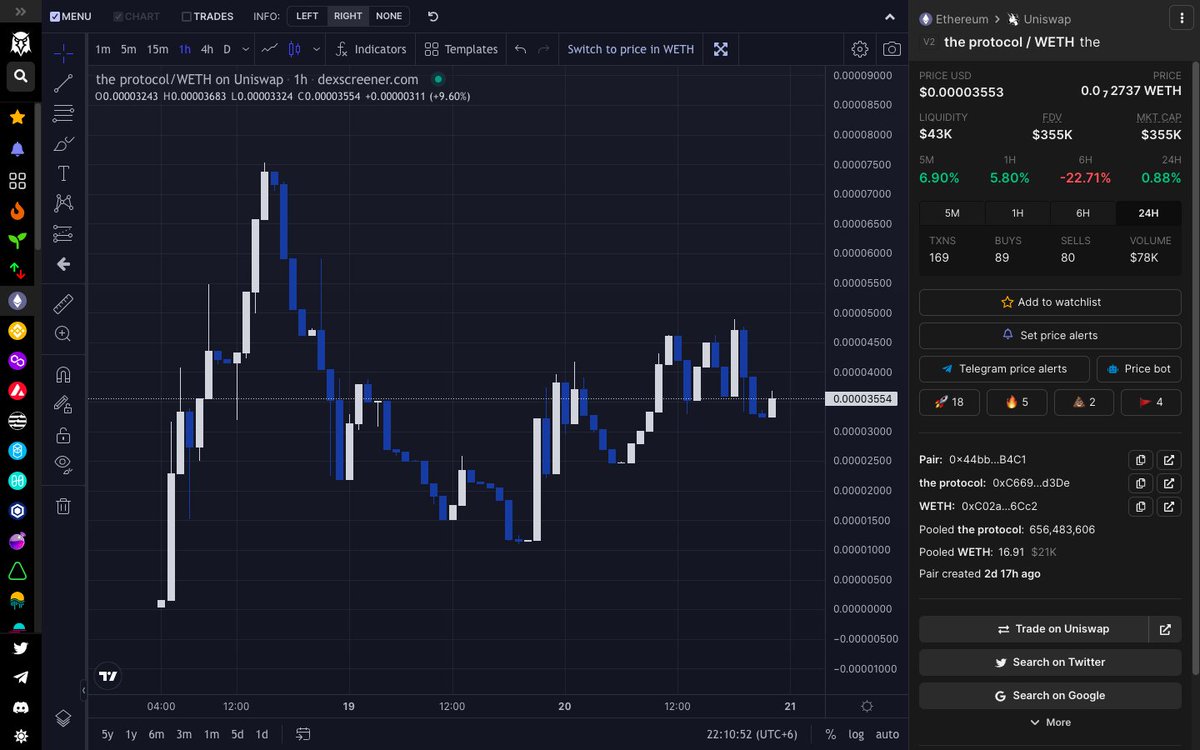Switch stats to the 24H tab
This screenshot has width=1200, height=750.
(x=1148, y=213)
